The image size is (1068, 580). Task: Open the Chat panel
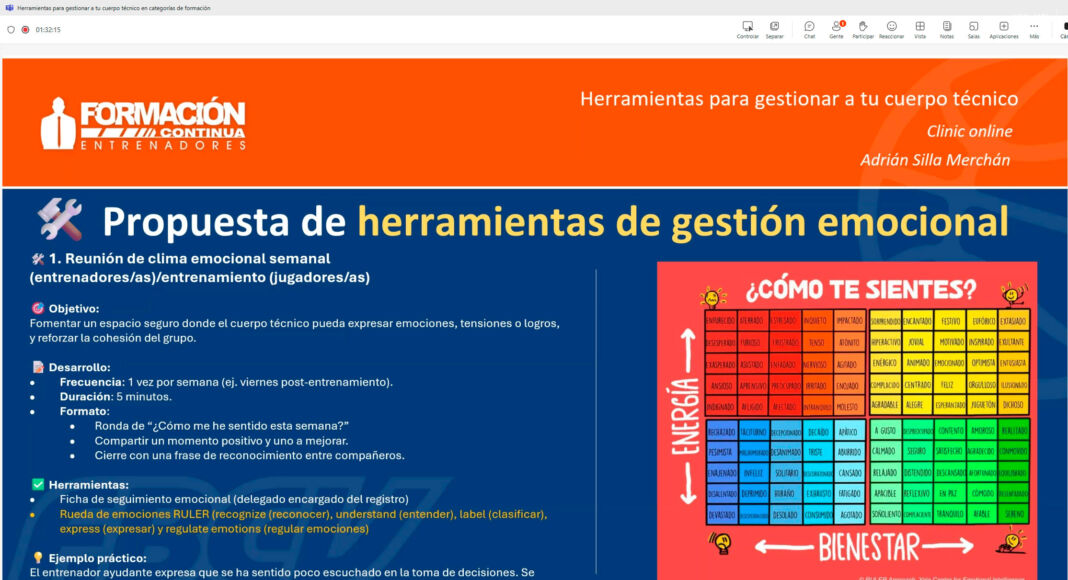click(x=809, y=29)
